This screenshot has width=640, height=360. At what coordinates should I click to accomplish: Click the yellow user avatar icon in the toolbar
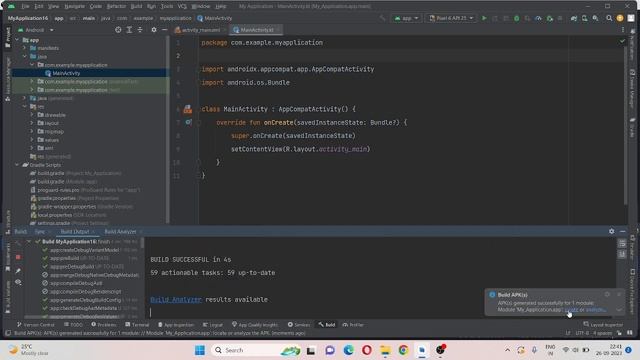tap(620, 18)
